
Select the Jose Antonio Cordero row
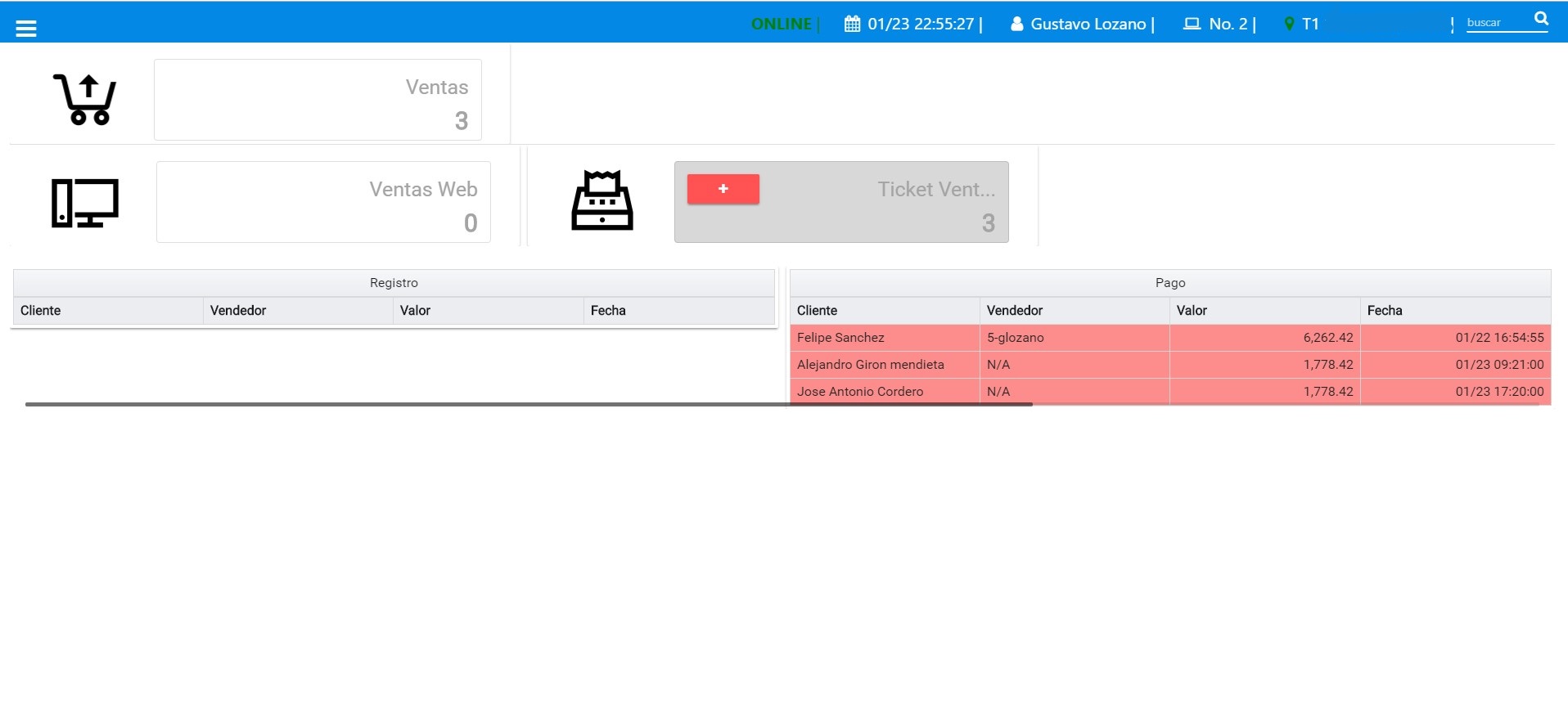pyautogui.click(x=884, y=391)
